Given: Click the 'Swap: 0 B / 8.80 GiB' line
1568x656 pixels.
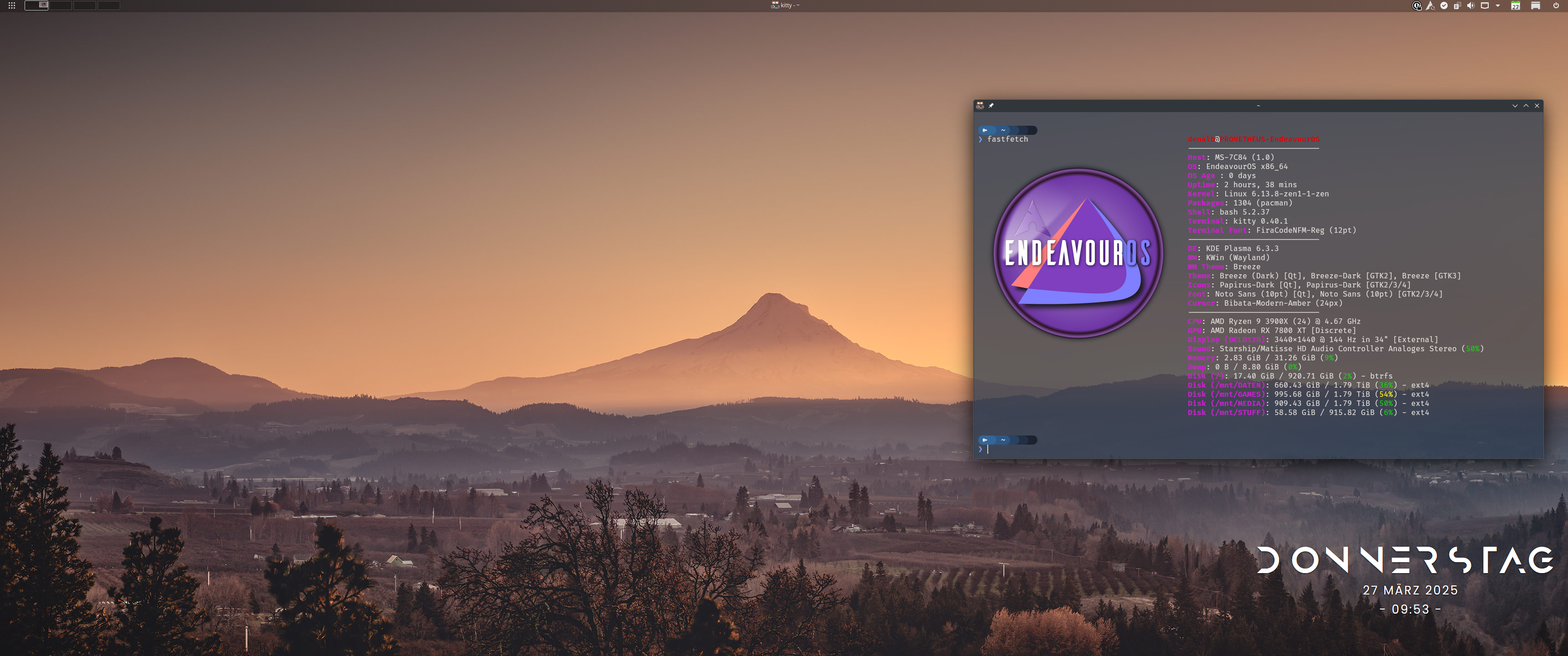Looking at the screenshot, I should tap(1244, 368).
